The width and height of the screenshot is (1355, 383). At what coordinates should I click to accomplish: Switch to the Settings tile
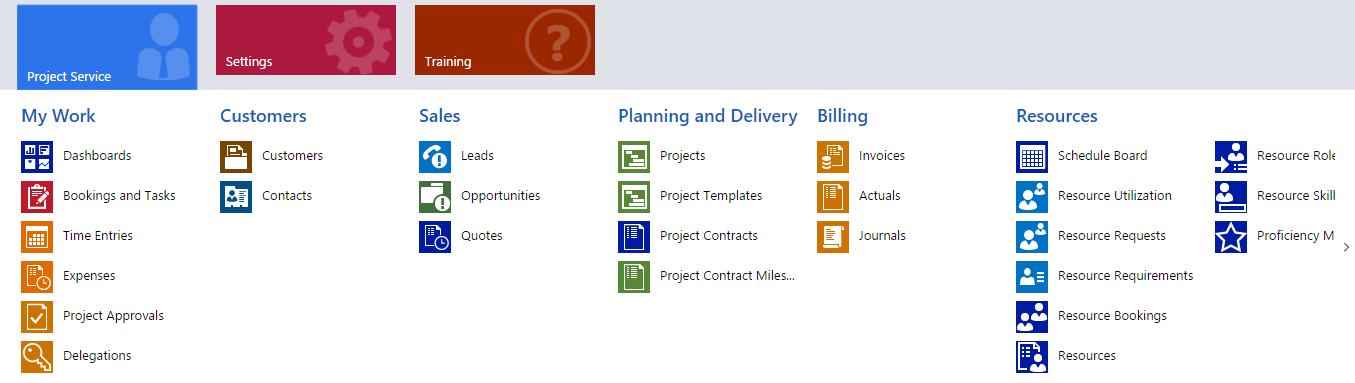click(x=306, y=40)
